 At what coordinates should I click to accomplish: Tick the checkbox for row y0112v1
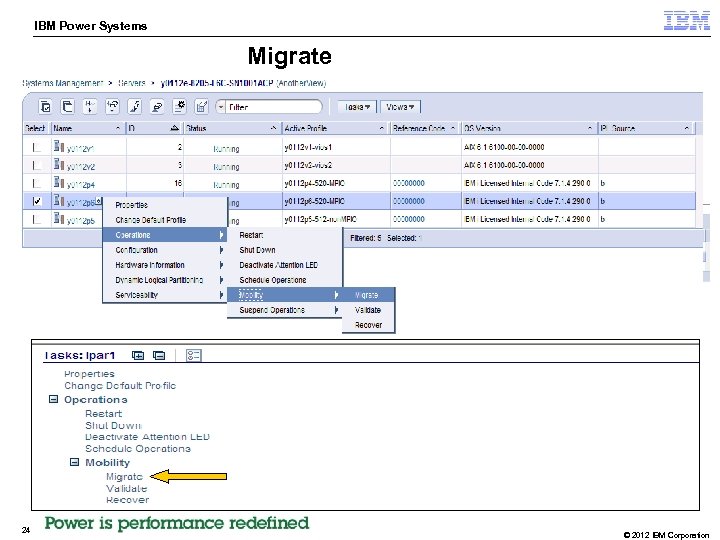point(37,147)
